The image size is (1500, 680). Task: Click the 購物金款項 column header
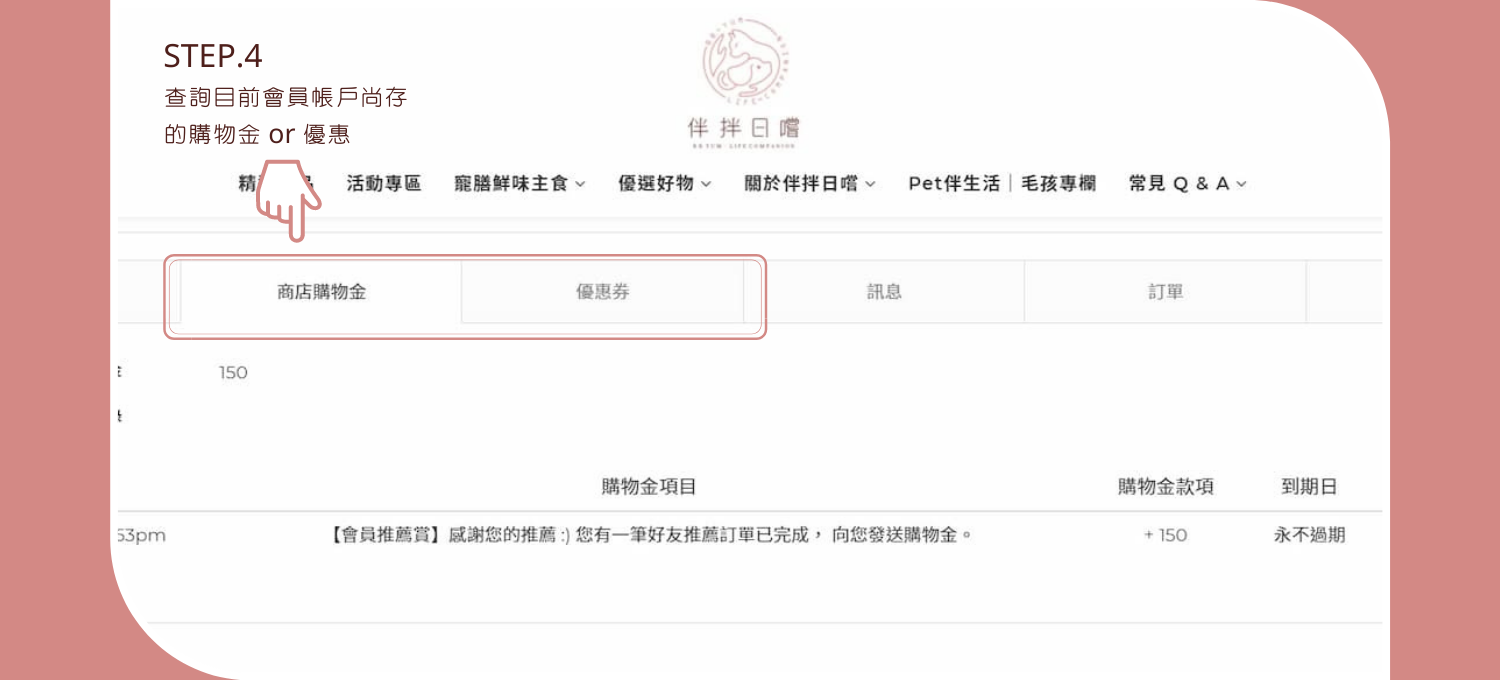[x=1165, y=487]
